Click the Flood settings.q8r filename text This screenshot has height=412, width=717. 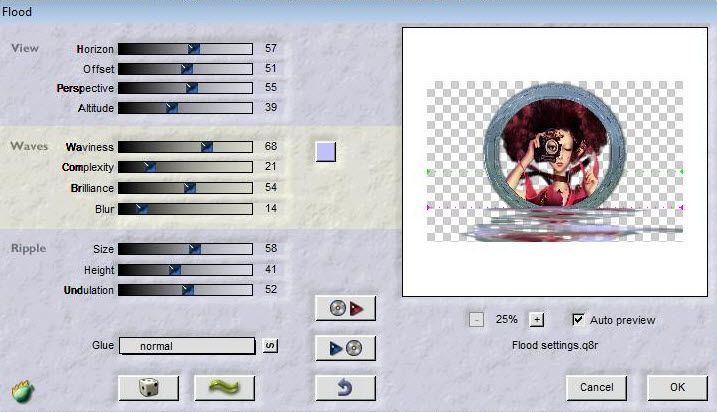(555, 345)
